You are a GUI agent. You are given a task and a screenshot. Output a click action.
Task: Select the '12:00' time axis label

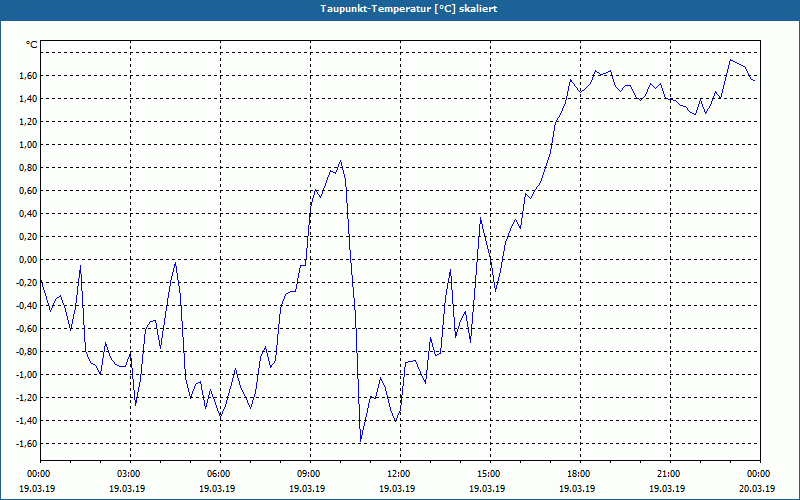pos(400,474)
